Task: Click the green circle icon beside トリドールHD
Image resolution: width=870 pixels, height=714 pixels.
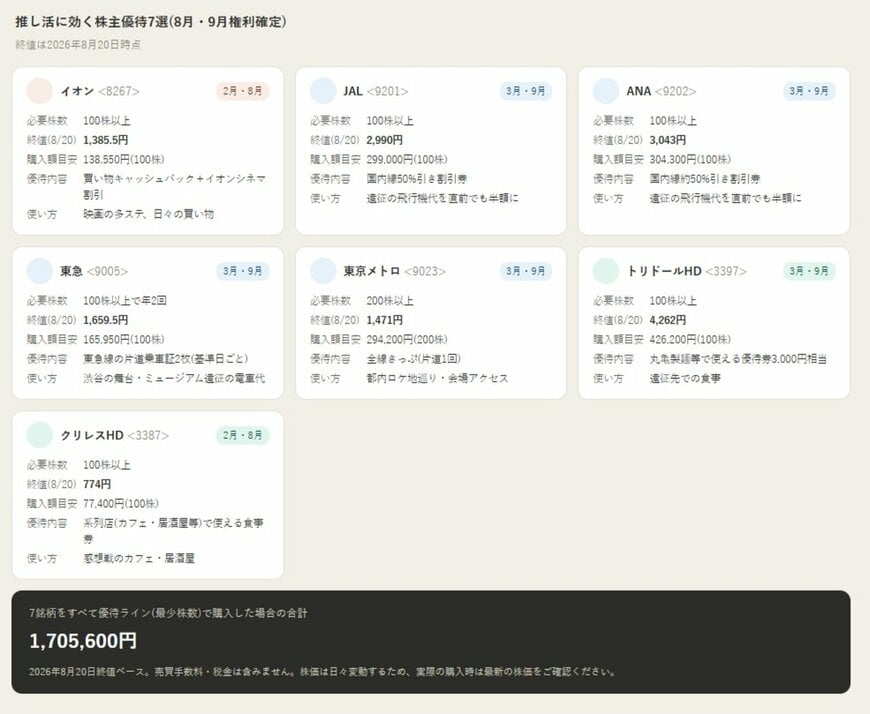Action: [x=606, y=271]
